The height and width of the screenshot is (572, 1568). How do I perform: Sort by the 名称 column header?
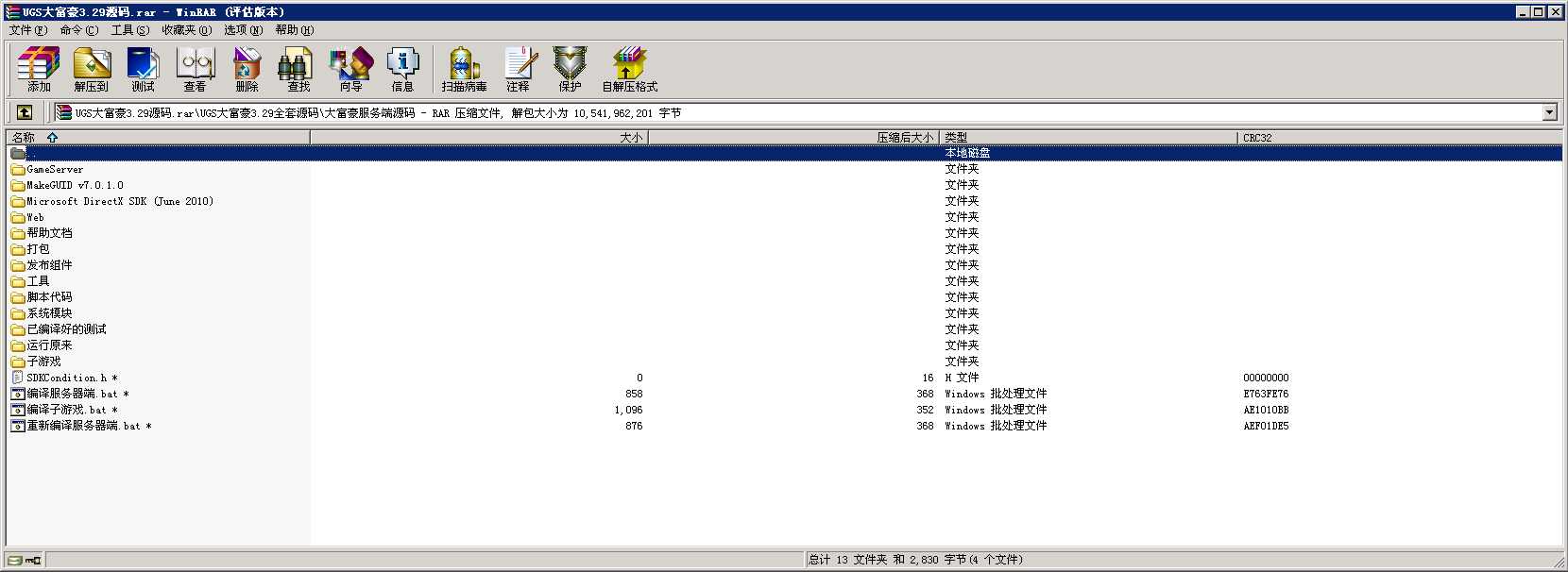[159, 138]
